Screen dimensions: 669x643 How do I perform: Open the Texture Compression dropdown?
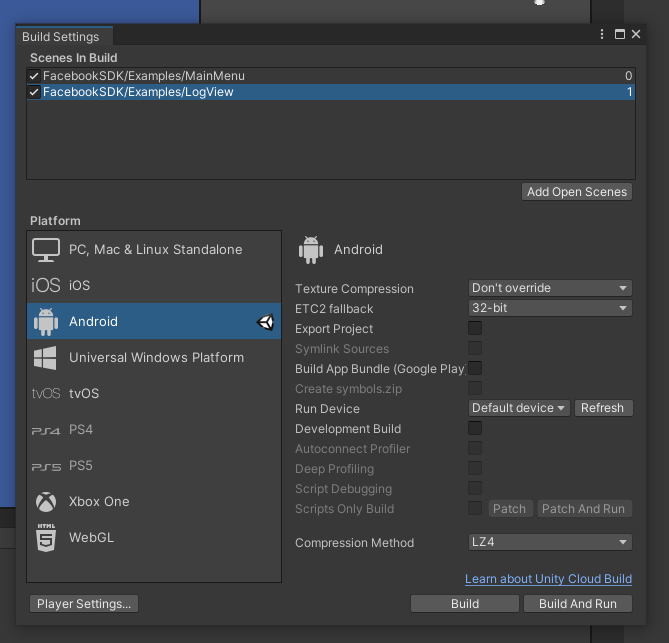[x=550, y=288]
